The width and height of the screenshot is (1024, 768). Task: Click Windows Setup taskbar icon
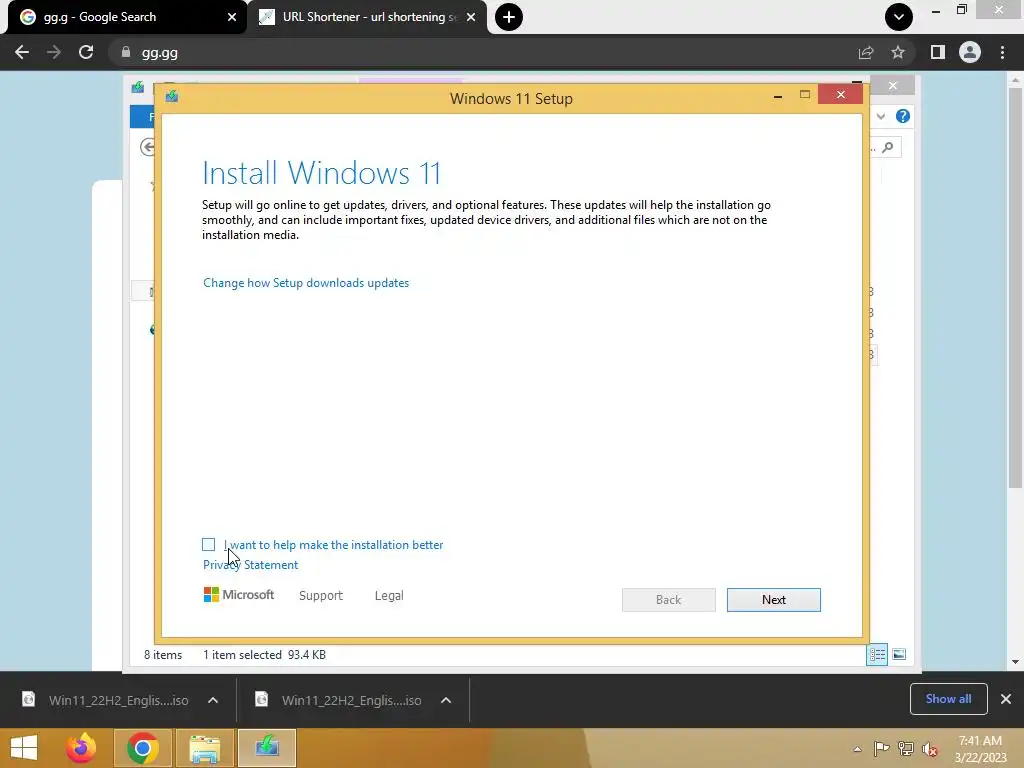pos(266,748)
